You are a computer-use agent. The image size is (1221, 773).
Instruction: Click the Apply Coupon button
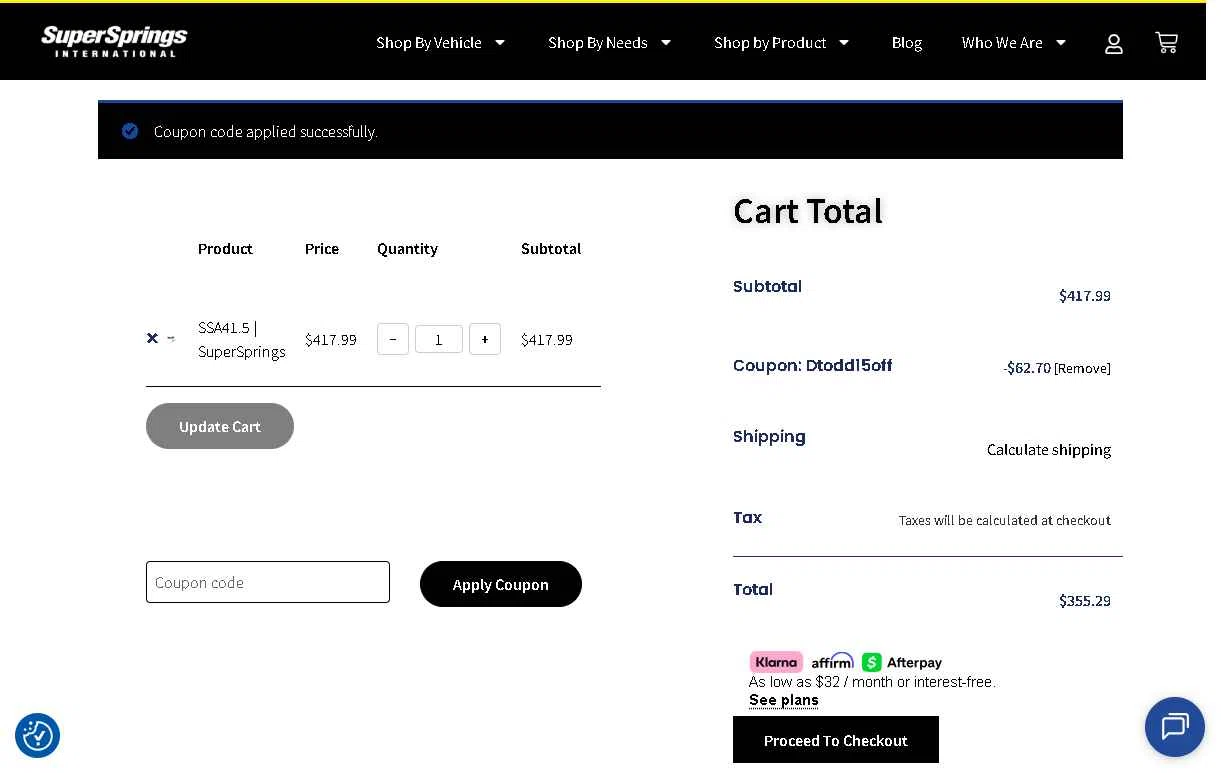tap(501, 584)
